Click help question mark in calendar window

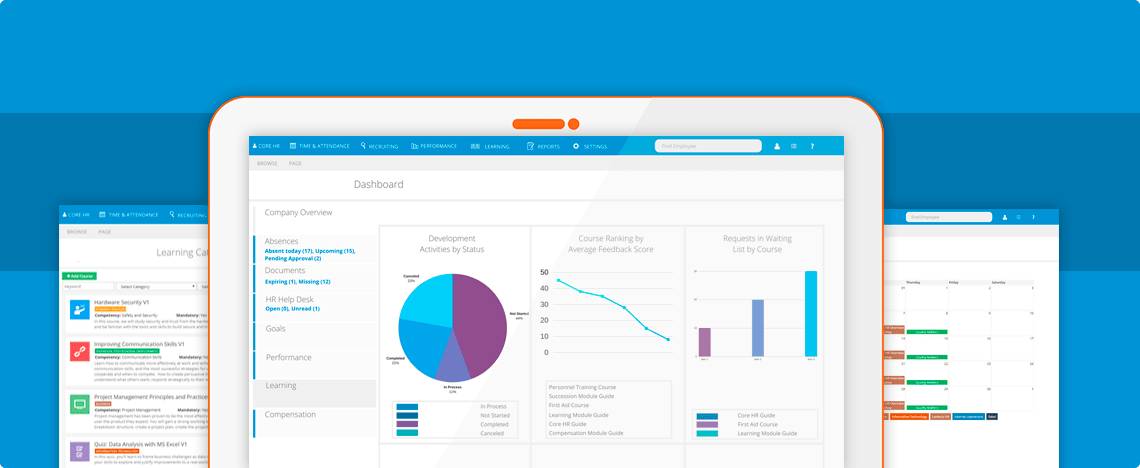pos(1033,217)
